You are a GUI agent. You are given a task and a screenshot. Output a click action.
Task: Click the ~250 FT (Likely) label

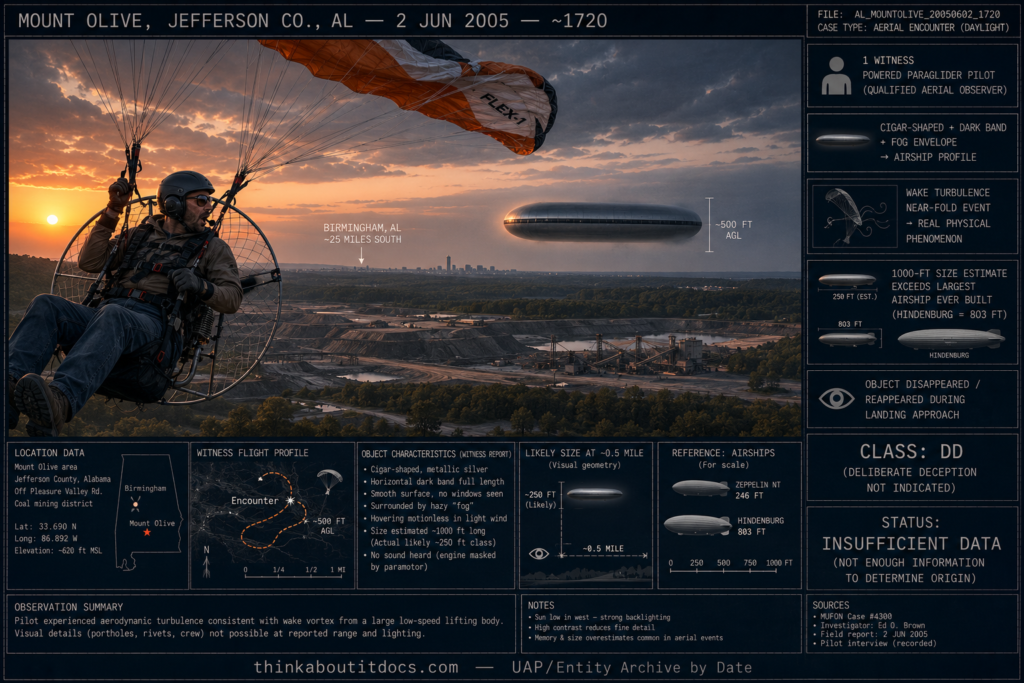coord(541,500)
